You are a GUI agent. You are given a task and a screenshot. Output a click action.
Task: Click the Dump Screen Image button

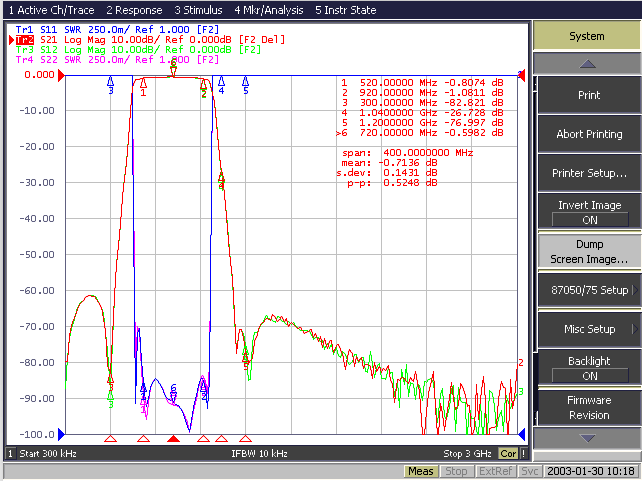pos(590,251)
